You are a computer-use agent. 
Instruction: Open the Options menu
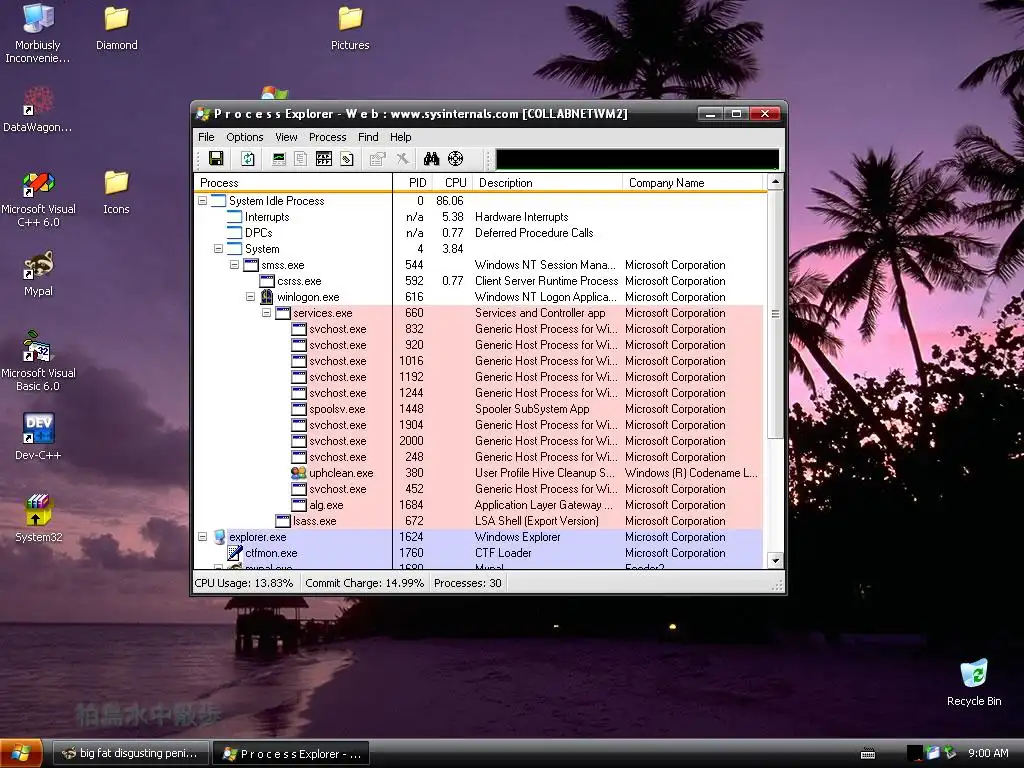[244, 137]
